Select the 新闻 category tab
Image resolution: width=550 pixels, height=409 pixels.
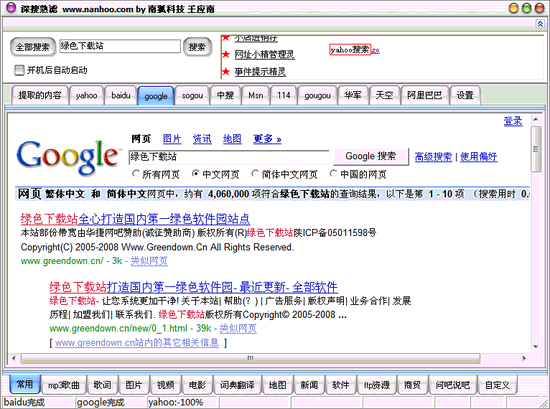[309, 385]
